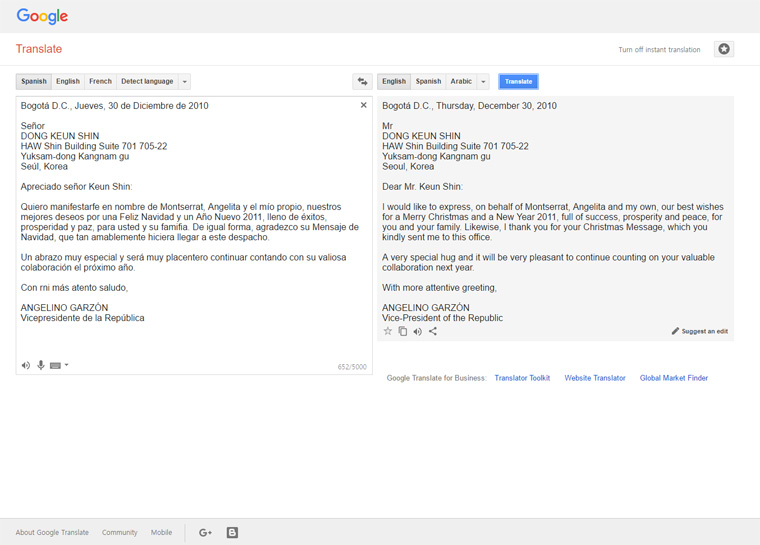Image resolution: width=760 pixels, height=545 pixels.
Task: Listen to the Spanish source text
Action: (x=26, y=365)
